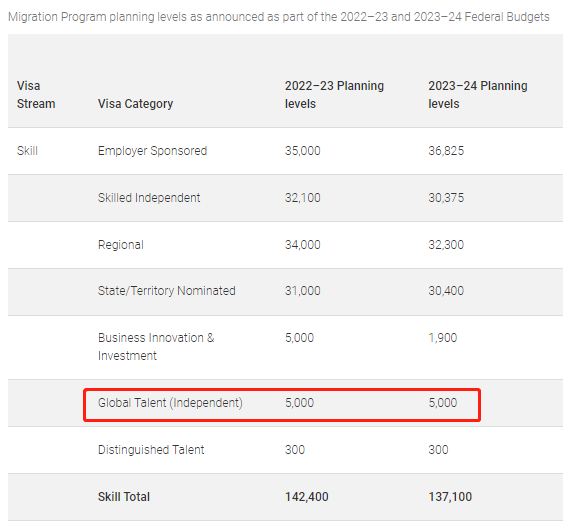Click Distinguished Talent 2023–24 value 300
This screenshot has height=523, width=570.
click(x=438, y=450)
